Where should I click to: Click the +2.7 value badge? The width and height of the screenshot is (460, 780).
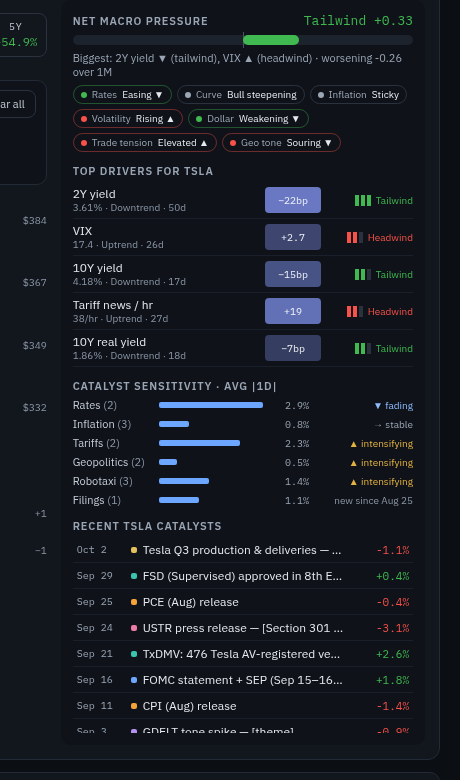coord(293,237)
